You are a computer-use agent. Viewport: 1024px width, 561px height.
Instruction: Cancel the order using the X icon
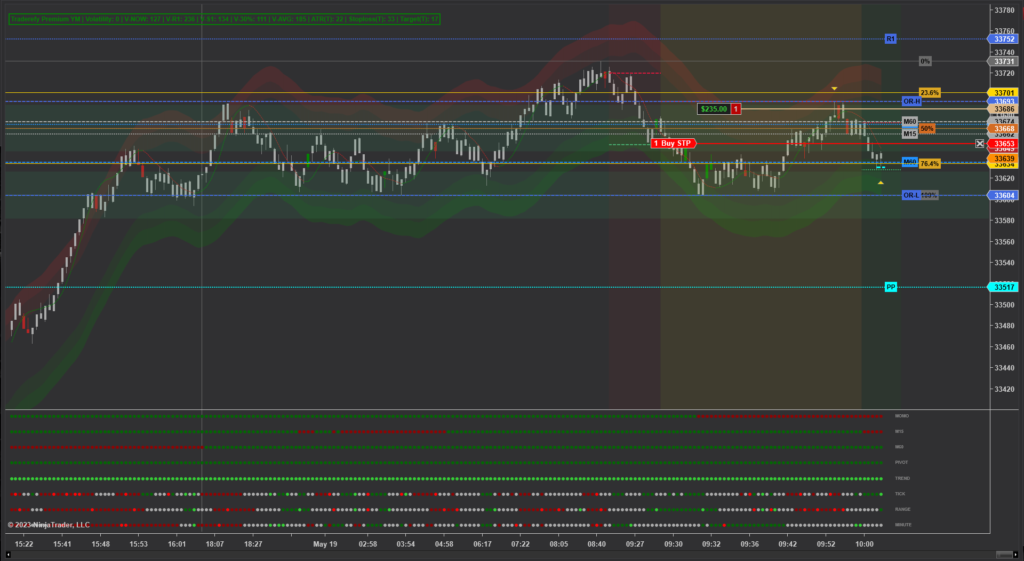pos(980,144)
